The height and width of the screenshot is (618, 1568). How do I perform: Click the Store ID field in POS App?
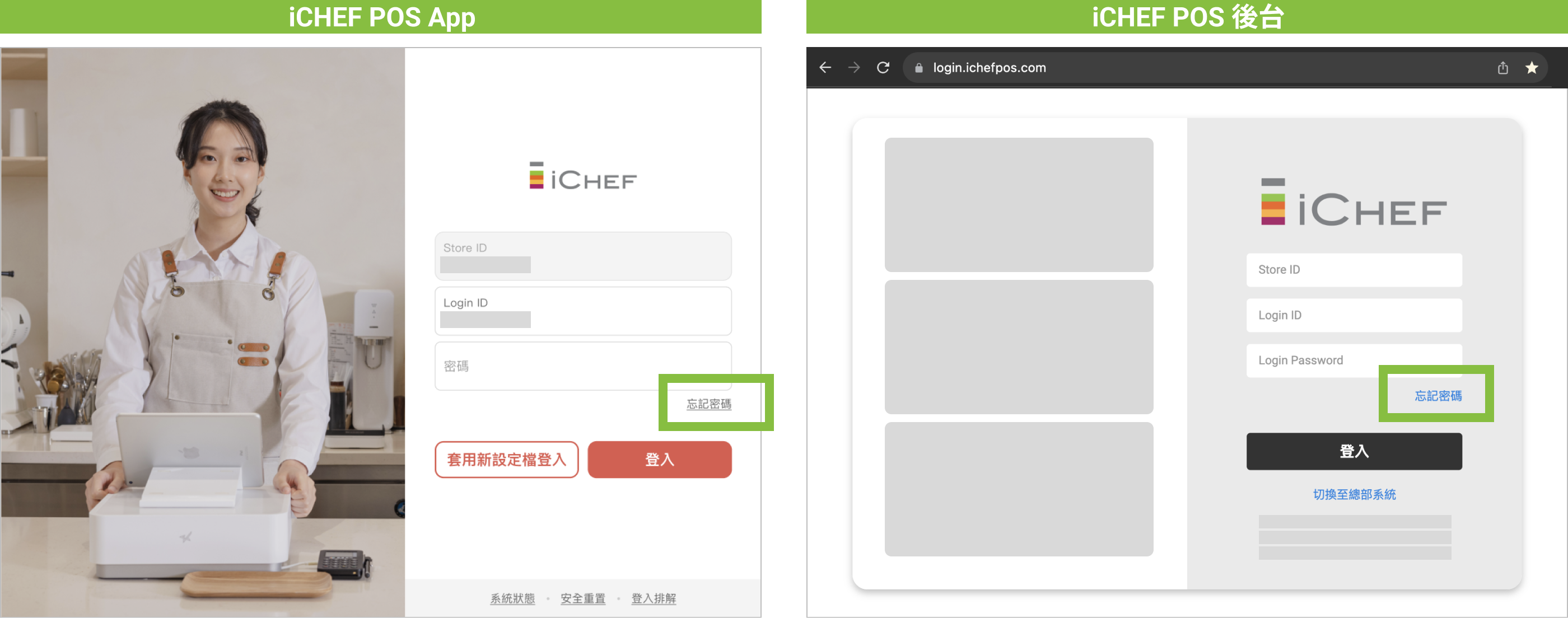582,256
